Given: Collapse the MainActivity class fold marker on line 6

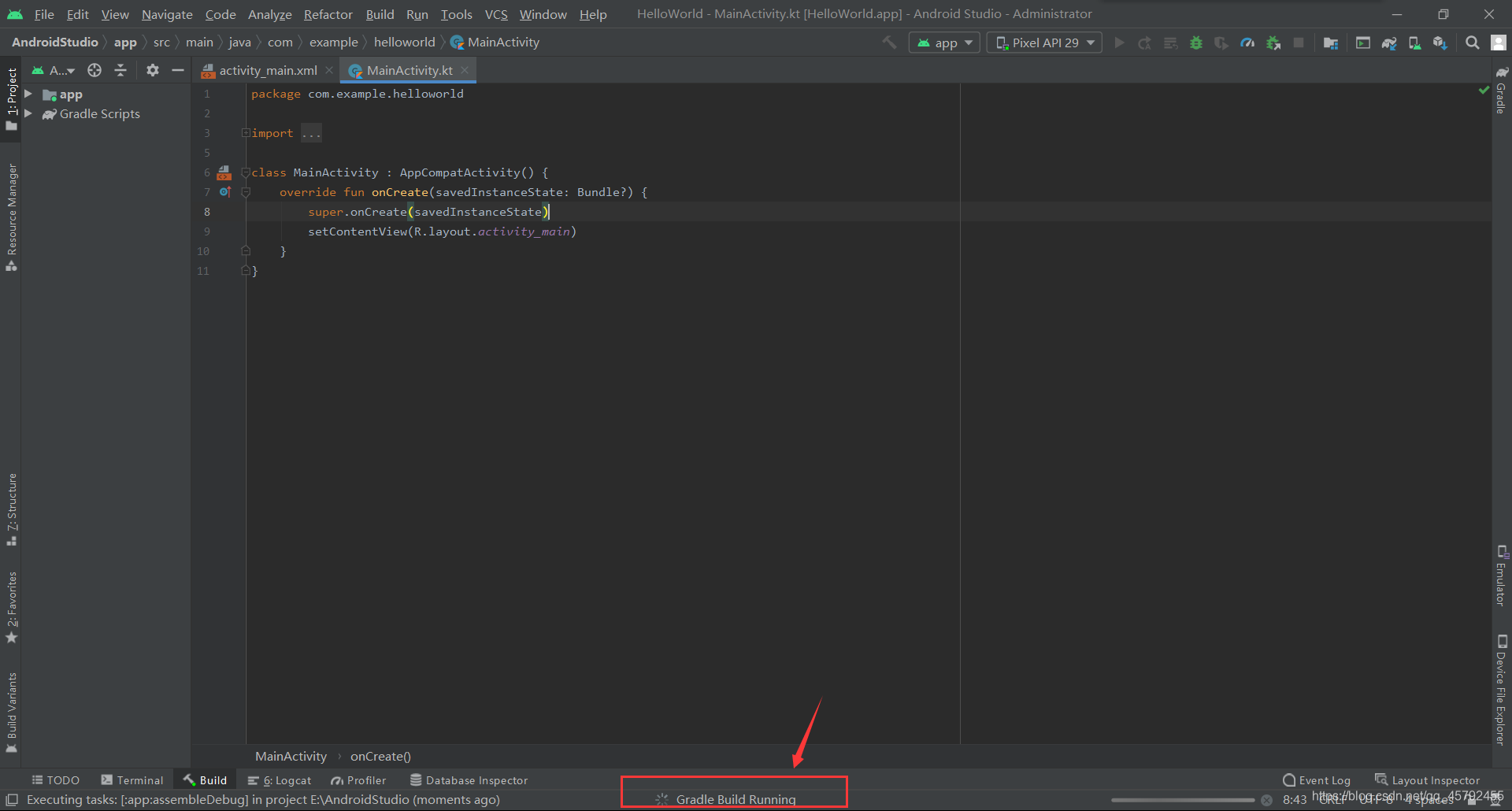Looking at the screenshot, I should 246,172.
